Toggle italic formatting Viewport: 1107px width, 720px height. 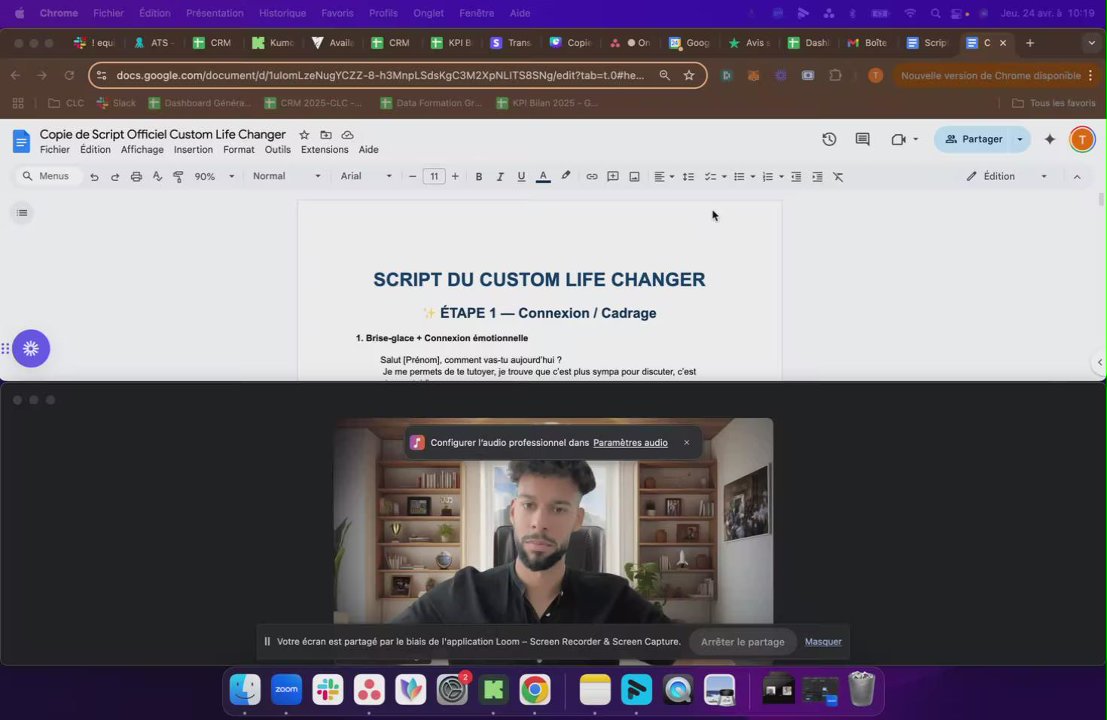[500, 176]
